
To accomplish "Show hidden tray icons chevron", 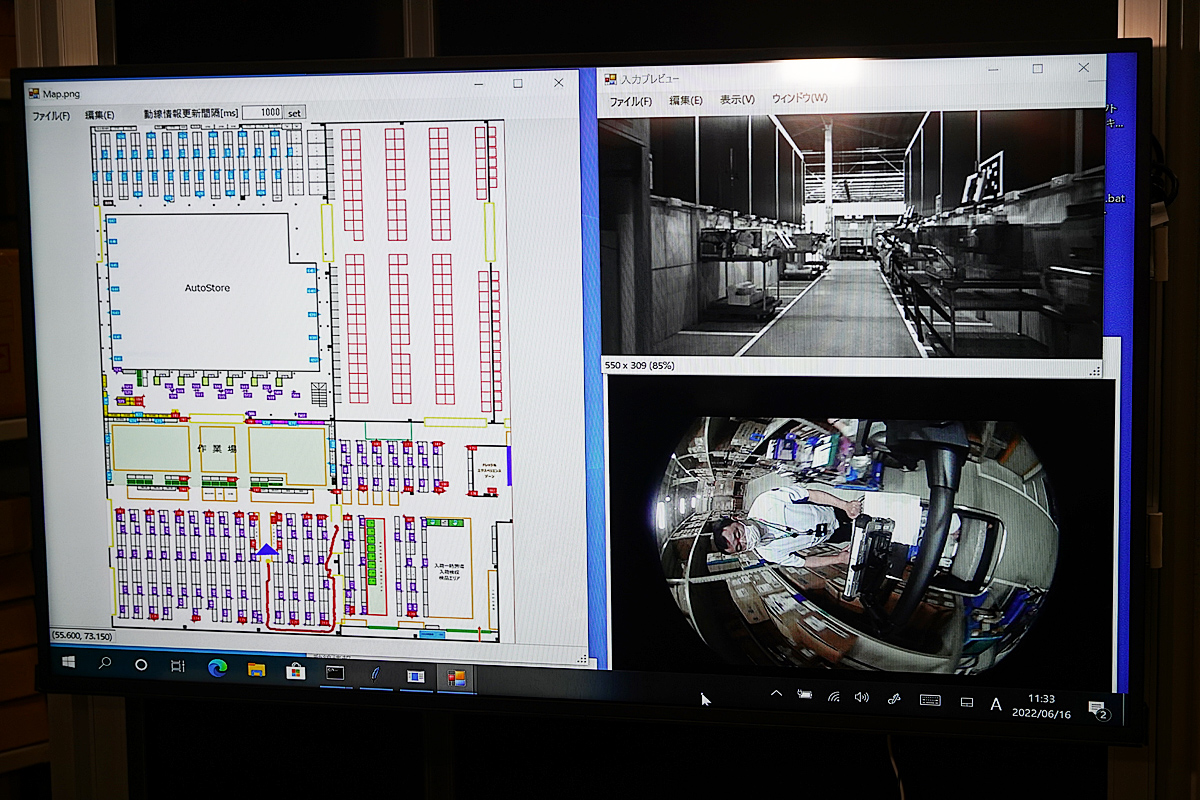I will pyautogui.click(x=776, y=693).
